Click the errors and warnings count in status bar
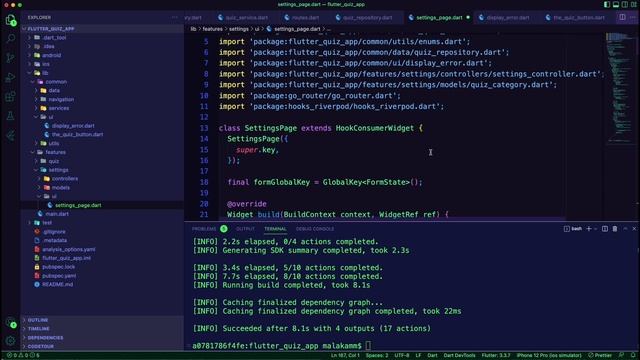Screen dimensions: 640x360 pyautogui.click(x=23, y=356)
